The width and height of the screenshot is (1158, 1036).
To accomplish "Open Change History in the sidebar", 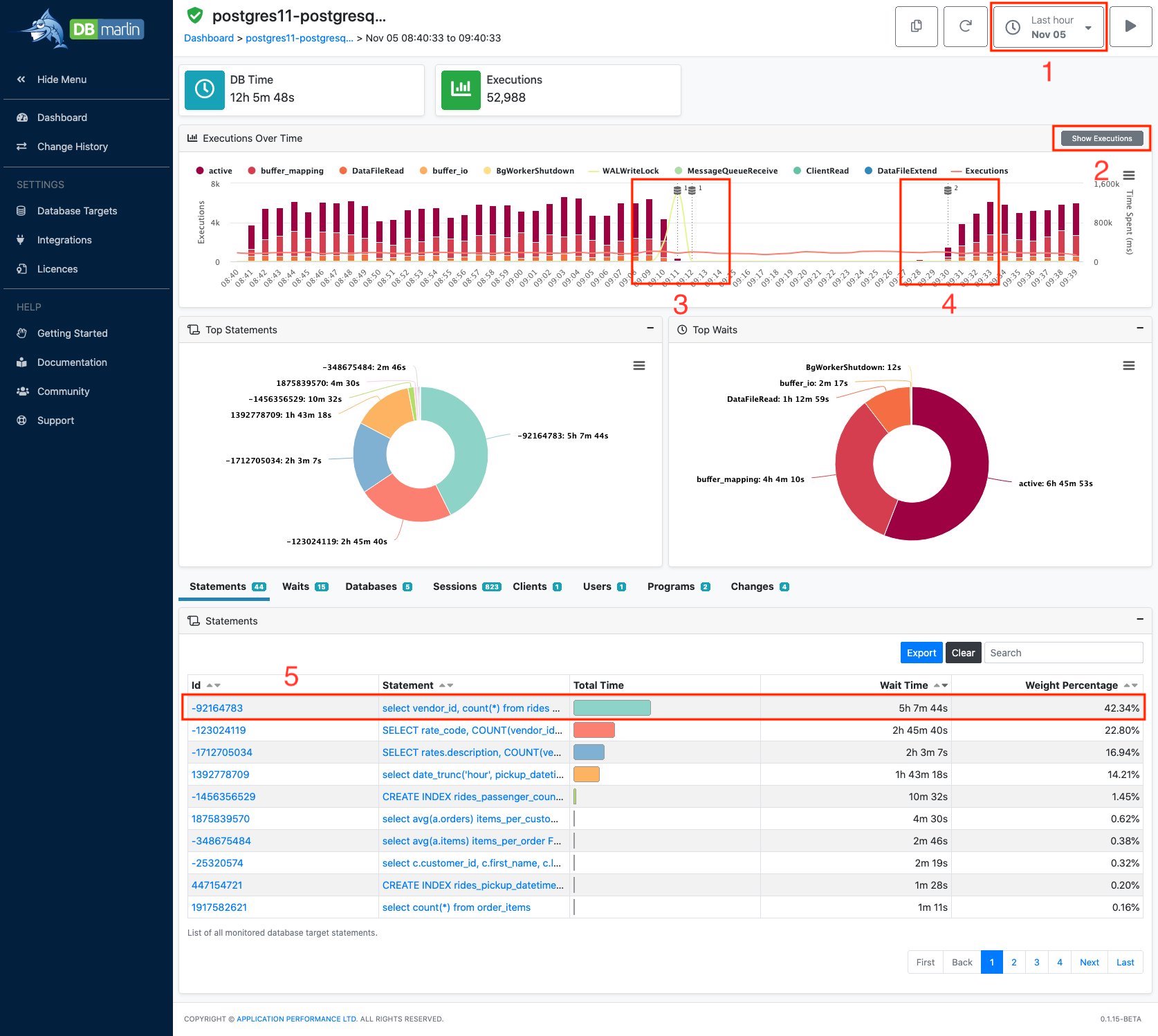I will [62, 147].
